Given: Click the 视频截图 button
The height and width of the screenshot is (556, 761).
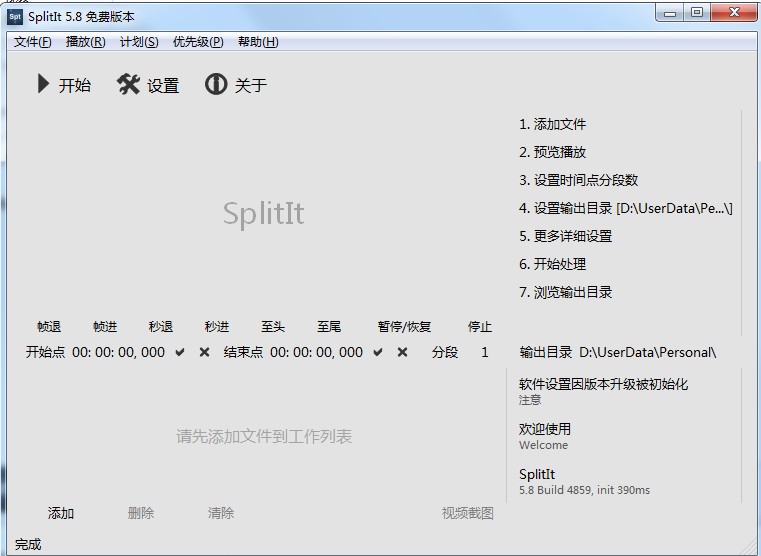Looking at the screenshot, I should coord(467,513).
